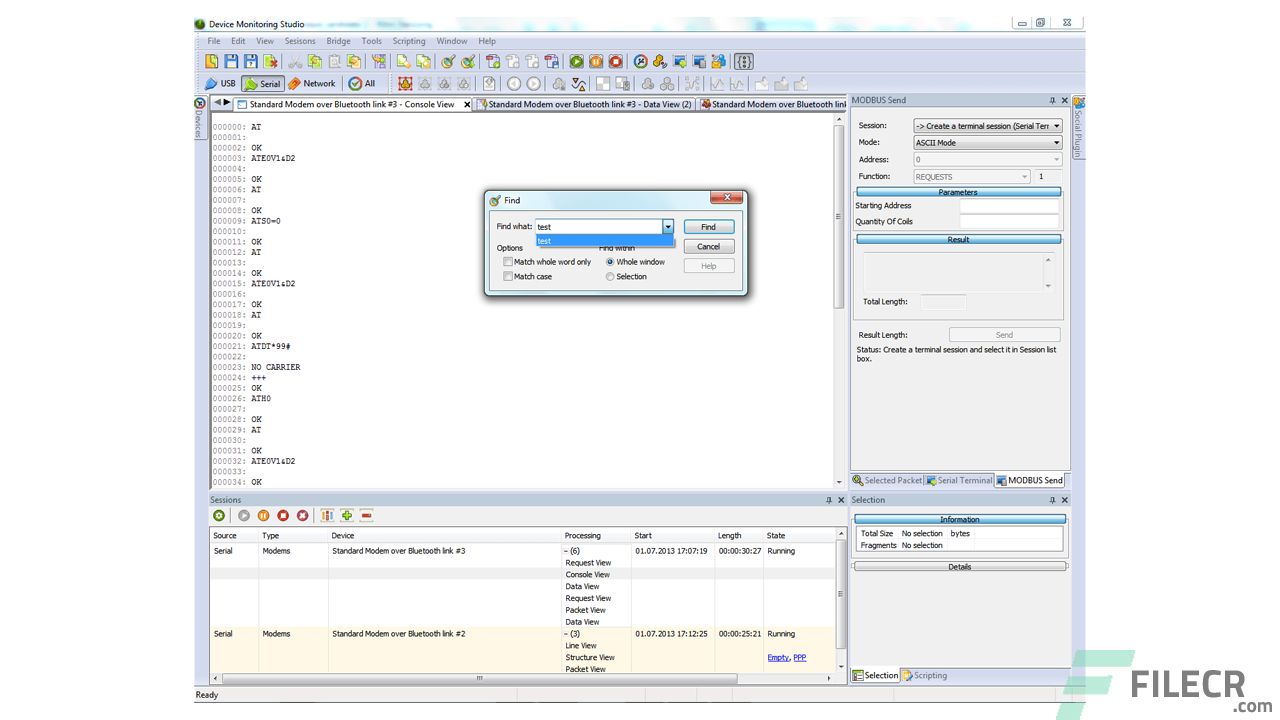This screenshot has width=1280, height=720.
Task: Click the document-with-red-X icon in main toolbar
Action: click(x=271, y=62)
